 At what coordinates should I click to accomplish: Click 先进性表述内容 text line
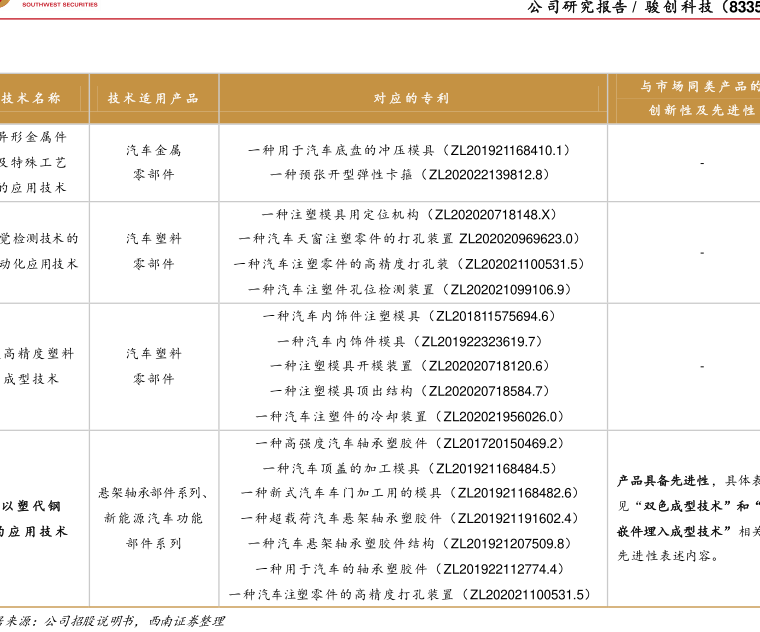tap(668, 555)
